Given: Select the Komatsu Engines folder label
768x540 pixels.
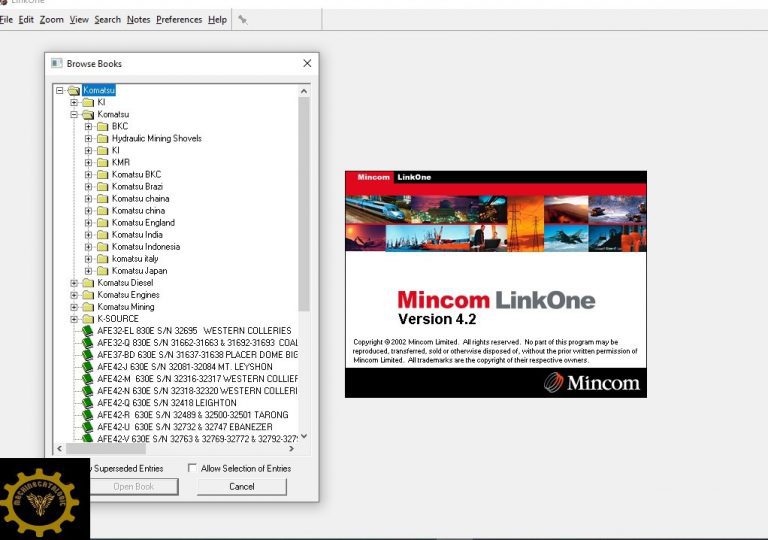Looking at the screenshot, I should (x=128, y=295).
